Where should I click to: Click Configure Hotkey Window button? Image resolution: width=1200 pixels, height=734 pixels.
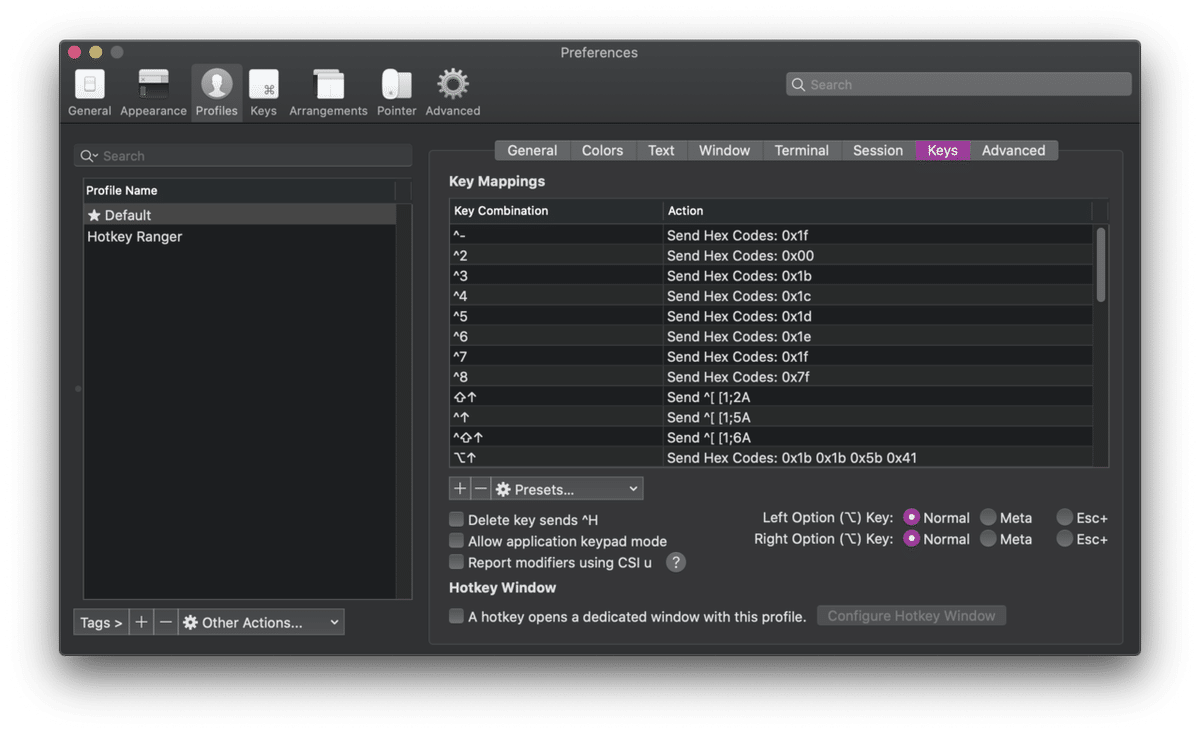pos(911,616)
